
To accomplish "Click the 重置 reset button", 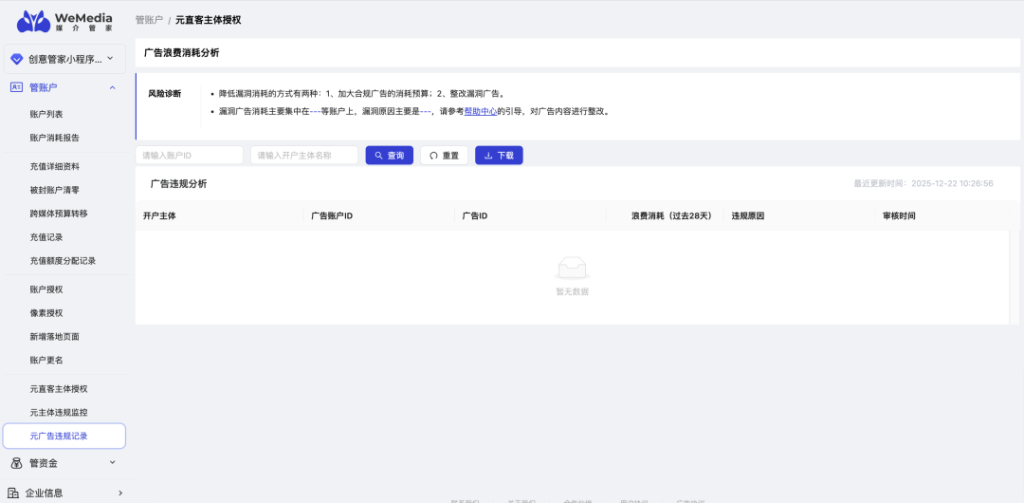I will 443,155.
